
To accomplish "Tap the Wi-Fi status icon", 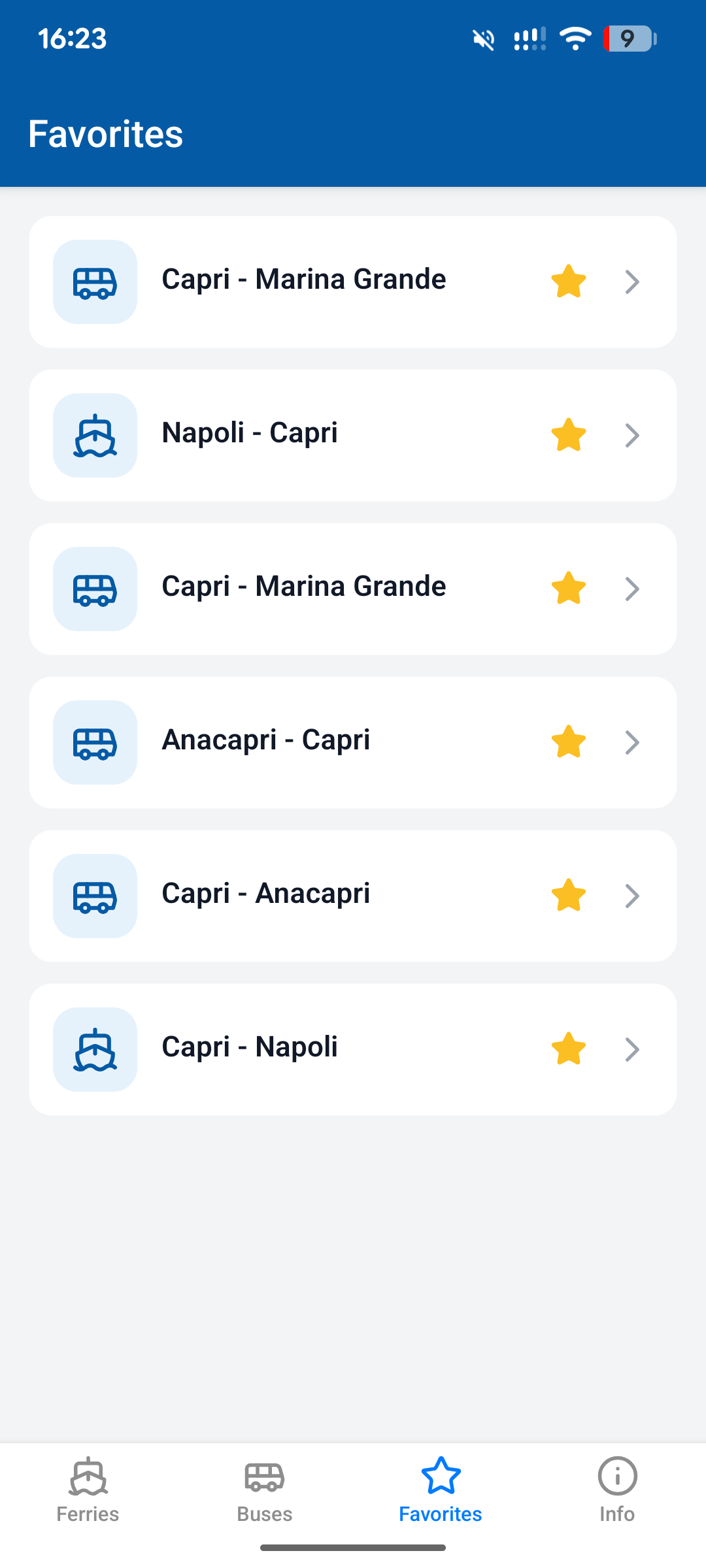I will 575,39.
